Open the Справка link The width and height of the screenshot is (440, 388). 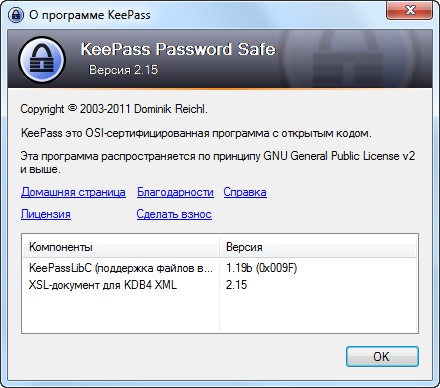click(x=245, y=192)
